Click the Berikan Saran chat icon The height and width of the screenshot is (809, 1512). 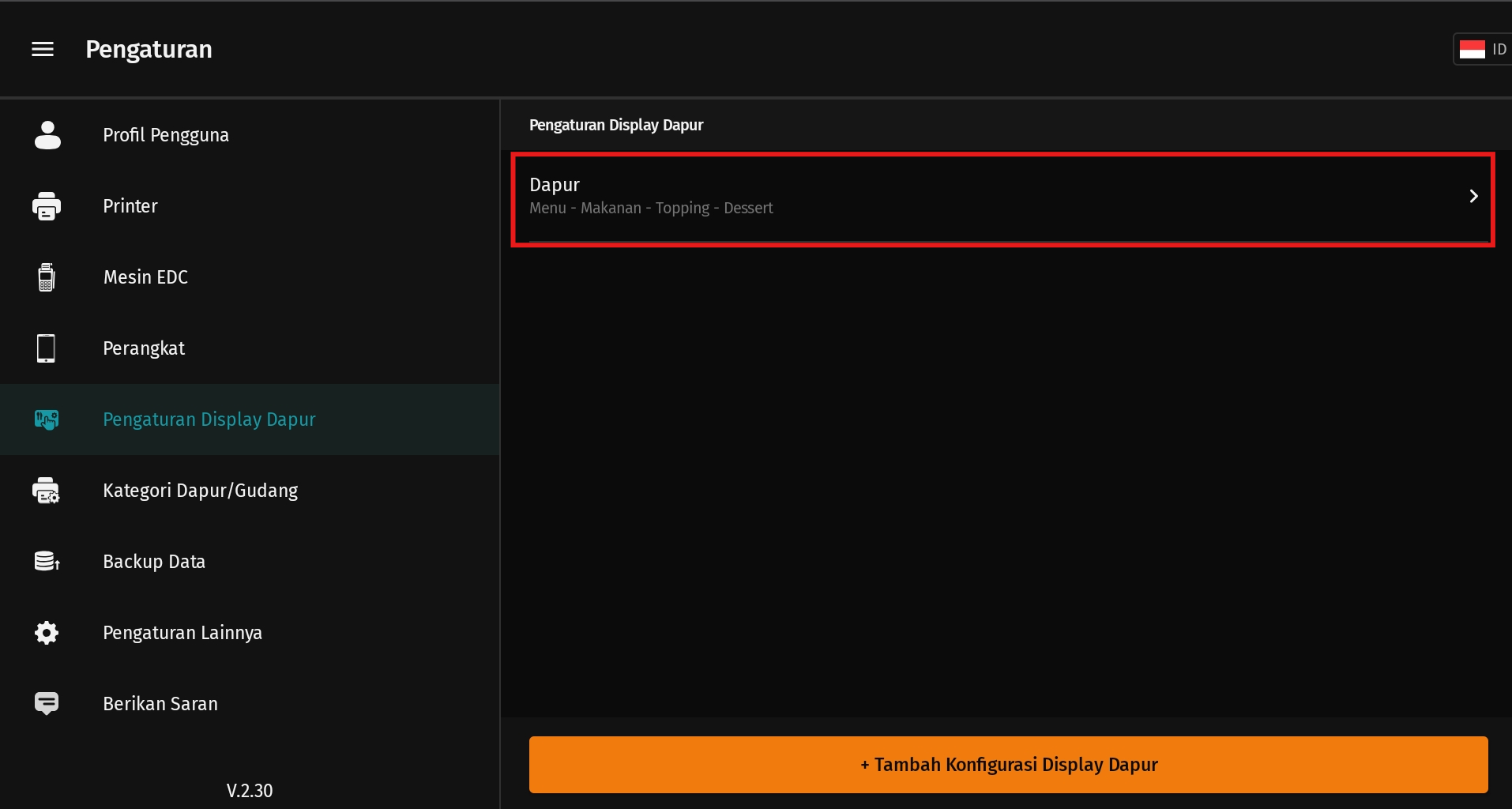coord(47,703)
